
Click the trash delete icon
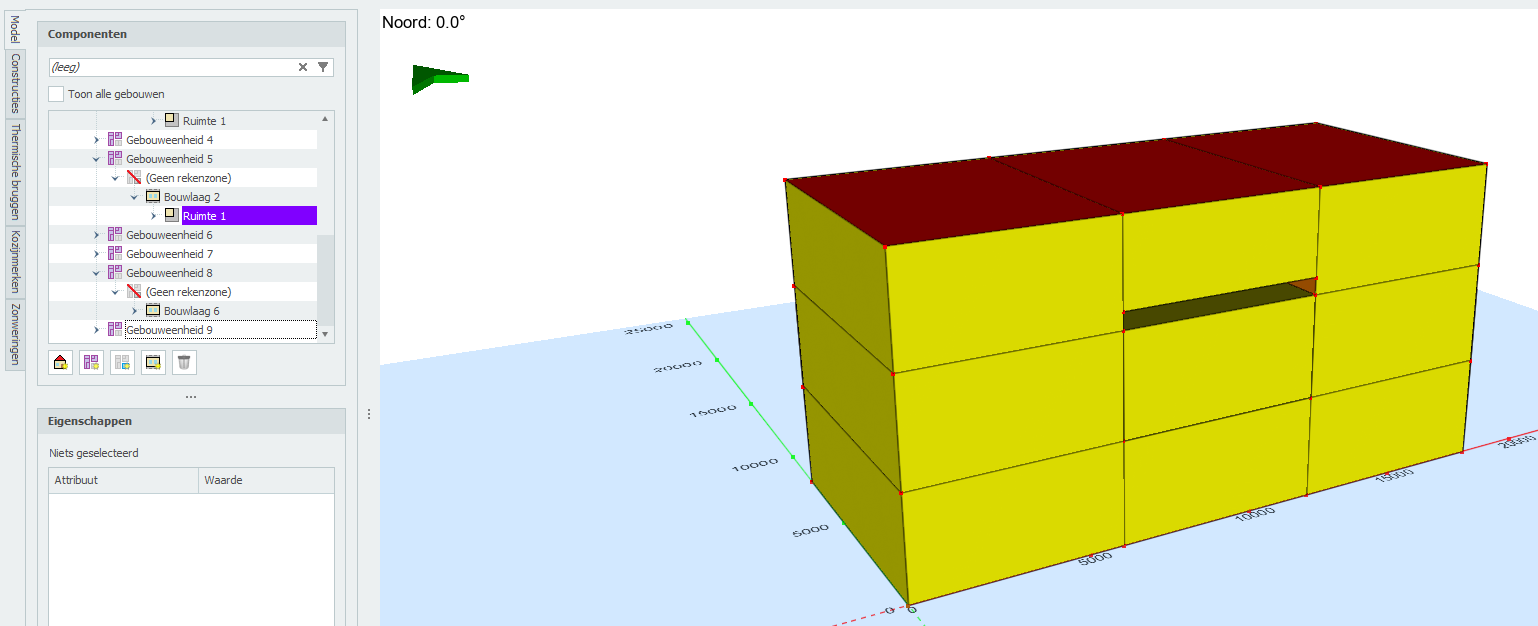184,362
